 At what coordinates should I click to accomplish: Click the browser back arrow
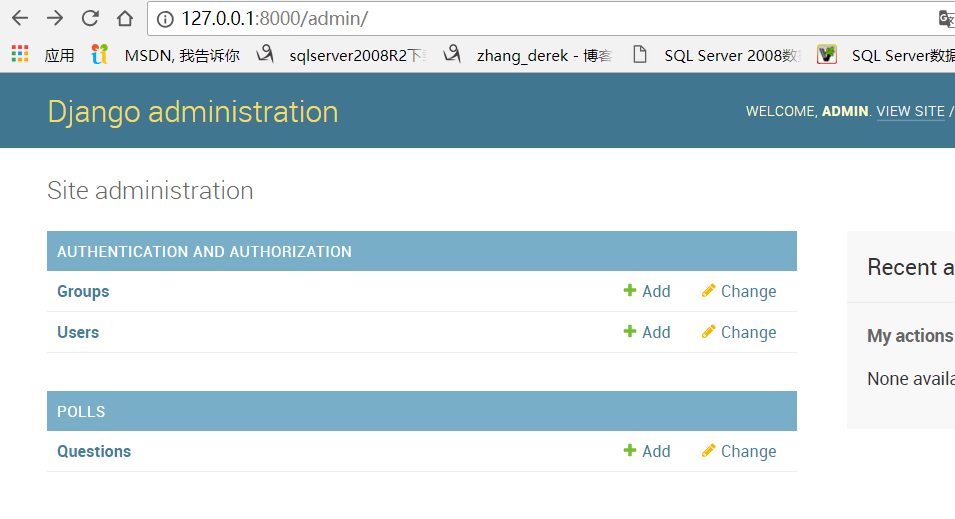pos(20,18)
